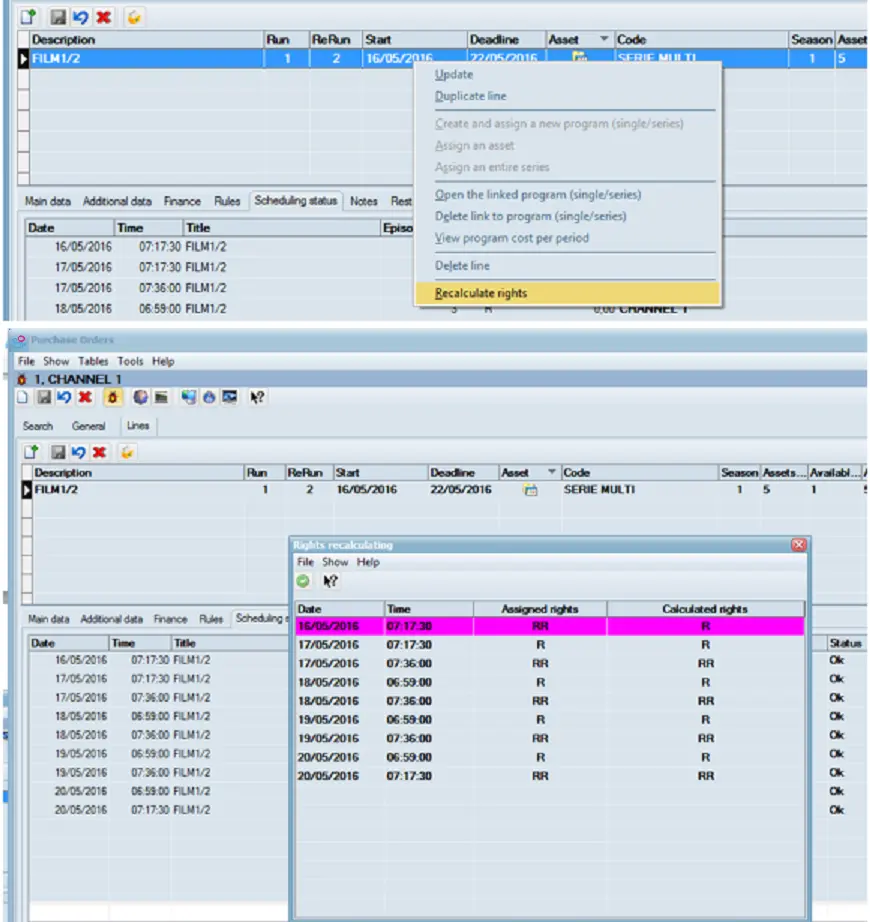This screenshot has height=922, width=870.
Task: Click the highlighted bug icon in the Purchase Orders toolbar
Action: pyautogui.click(x=112, y=397)
